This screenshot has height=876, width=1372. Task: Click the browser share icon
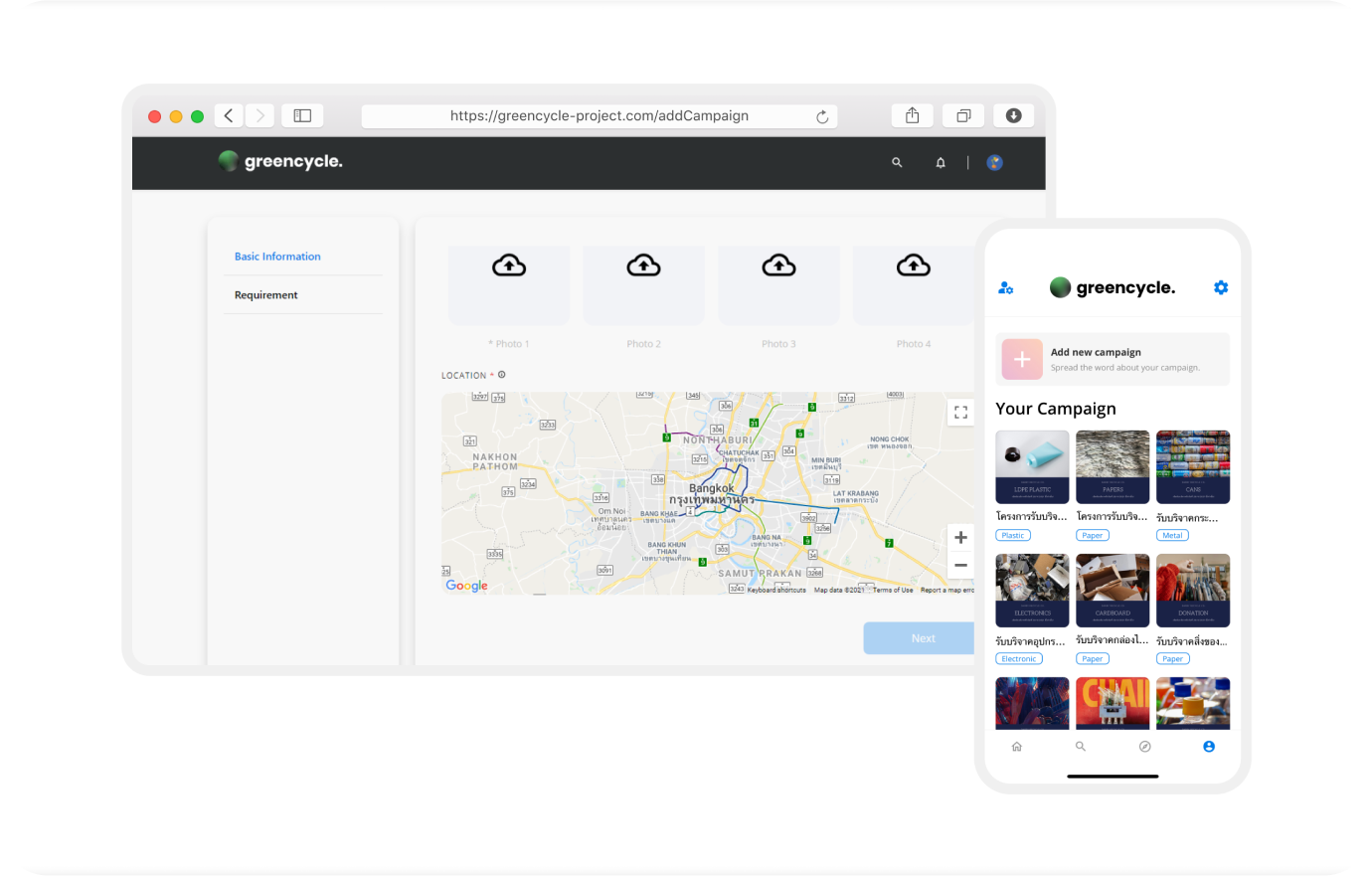tap(912, 115)
